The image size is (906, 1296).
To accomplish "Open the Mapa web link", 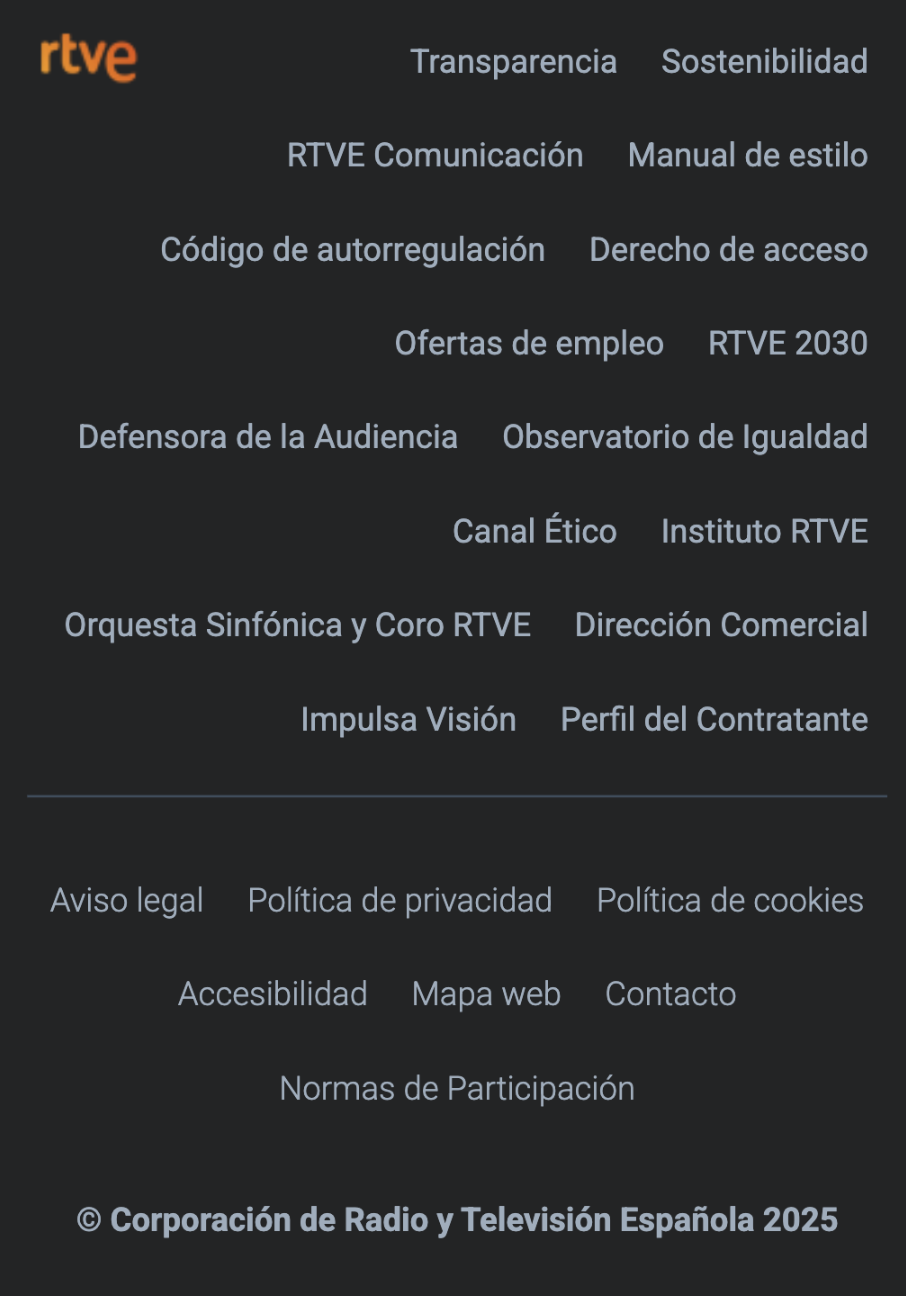I will [x=486, y=995].
